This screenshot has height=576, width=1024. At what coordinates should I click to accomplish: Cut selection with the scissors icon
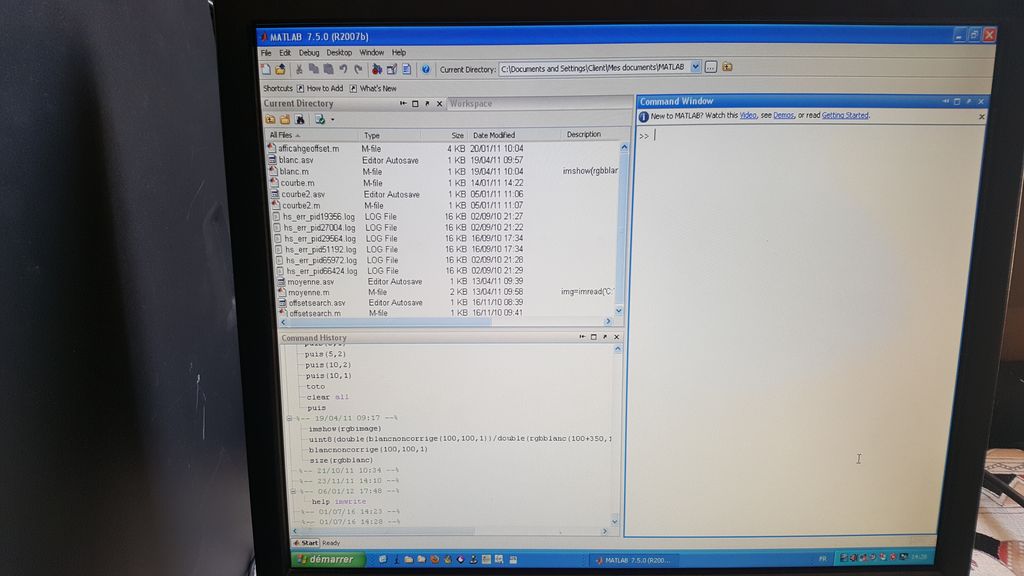pyautogui.click(x=299, y=69)
